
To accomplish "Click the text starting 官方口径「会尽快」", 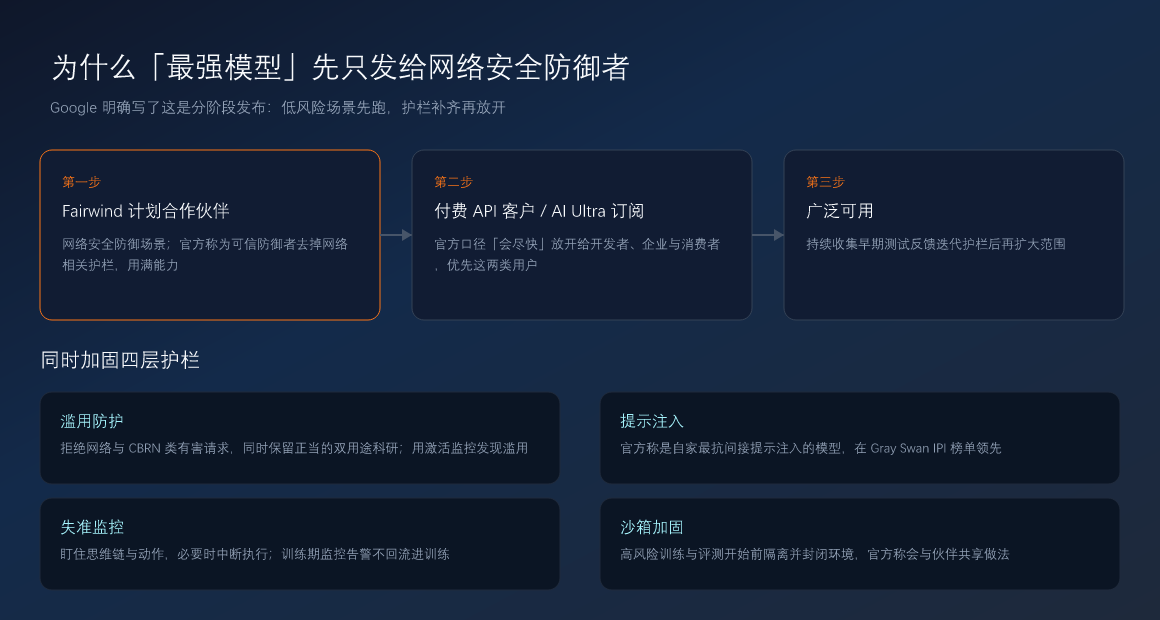I will (577, 255).
